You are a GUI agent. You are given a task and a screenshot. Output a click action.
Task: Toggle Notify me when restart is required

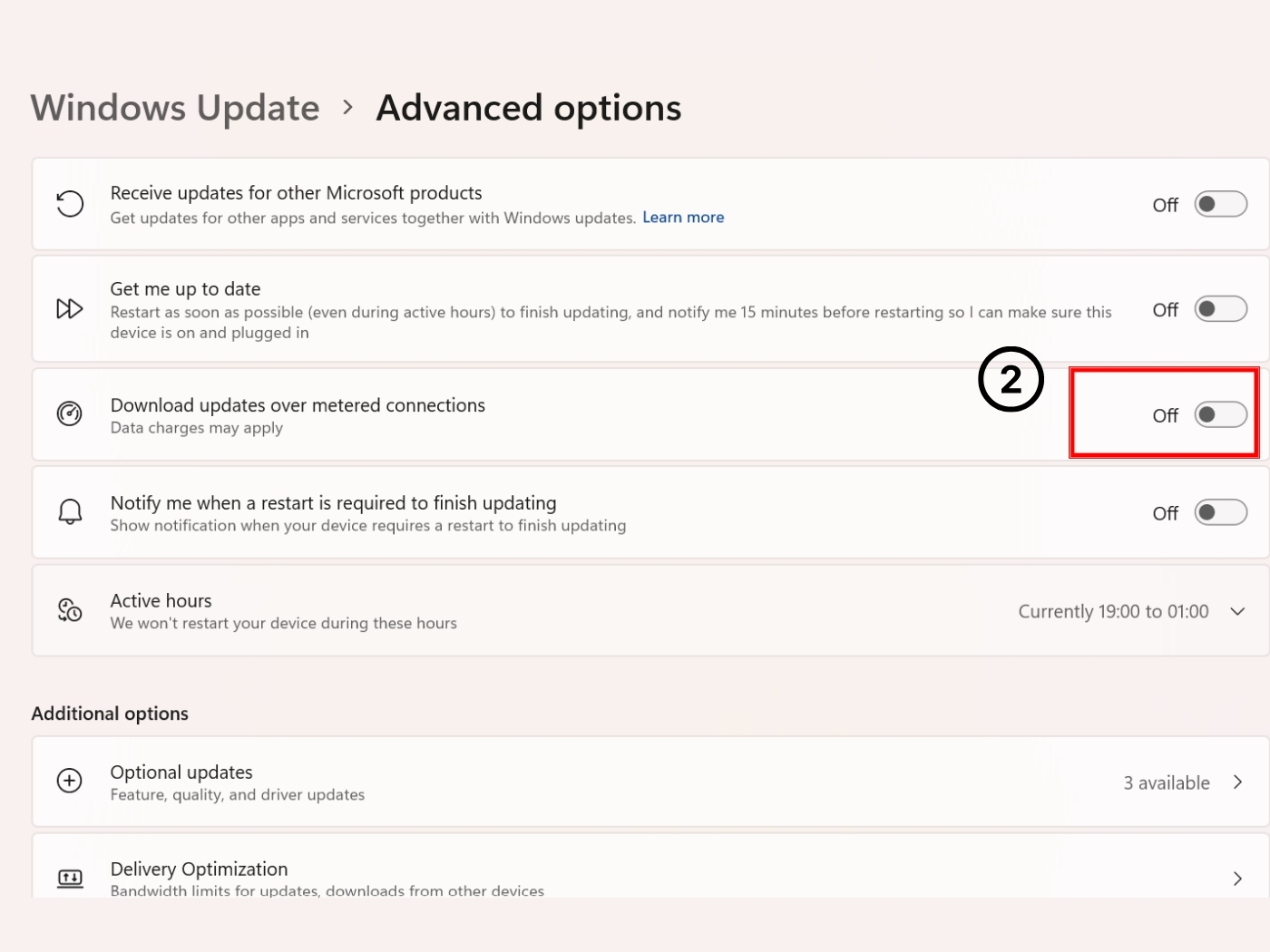(1220, 512)
